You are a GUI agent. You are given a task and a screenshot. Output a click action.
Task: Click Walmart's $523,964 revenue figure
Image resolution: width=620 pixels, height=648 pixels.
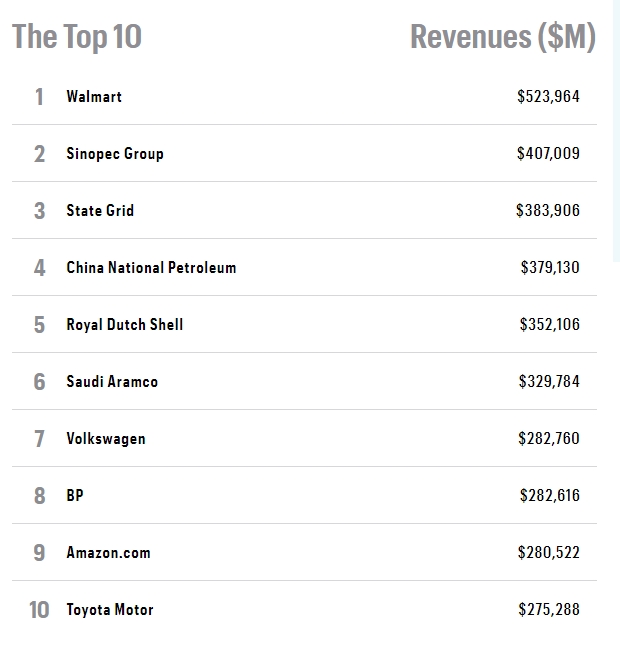point(548,97)
